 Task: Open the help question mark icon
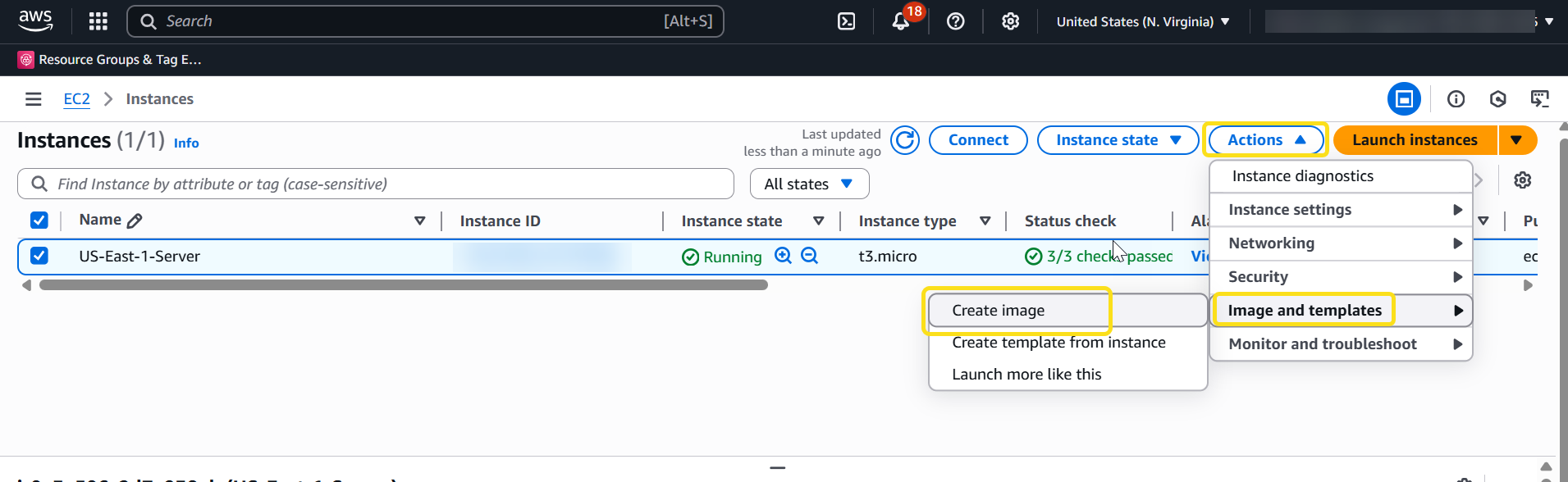(955, 22)
